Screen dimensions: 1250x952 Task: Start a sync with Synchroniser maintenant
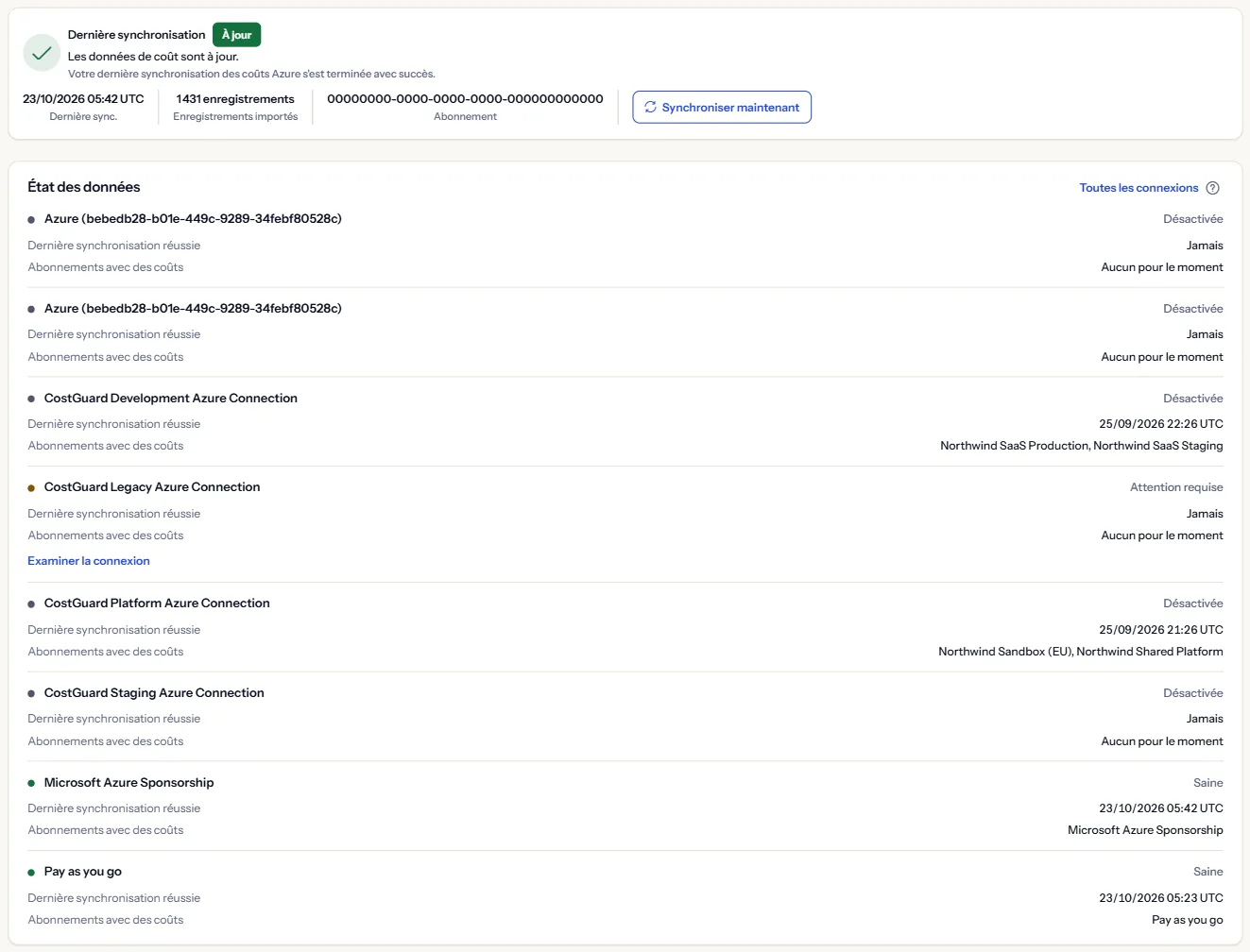pyautogui.click(x=722, y=107)
